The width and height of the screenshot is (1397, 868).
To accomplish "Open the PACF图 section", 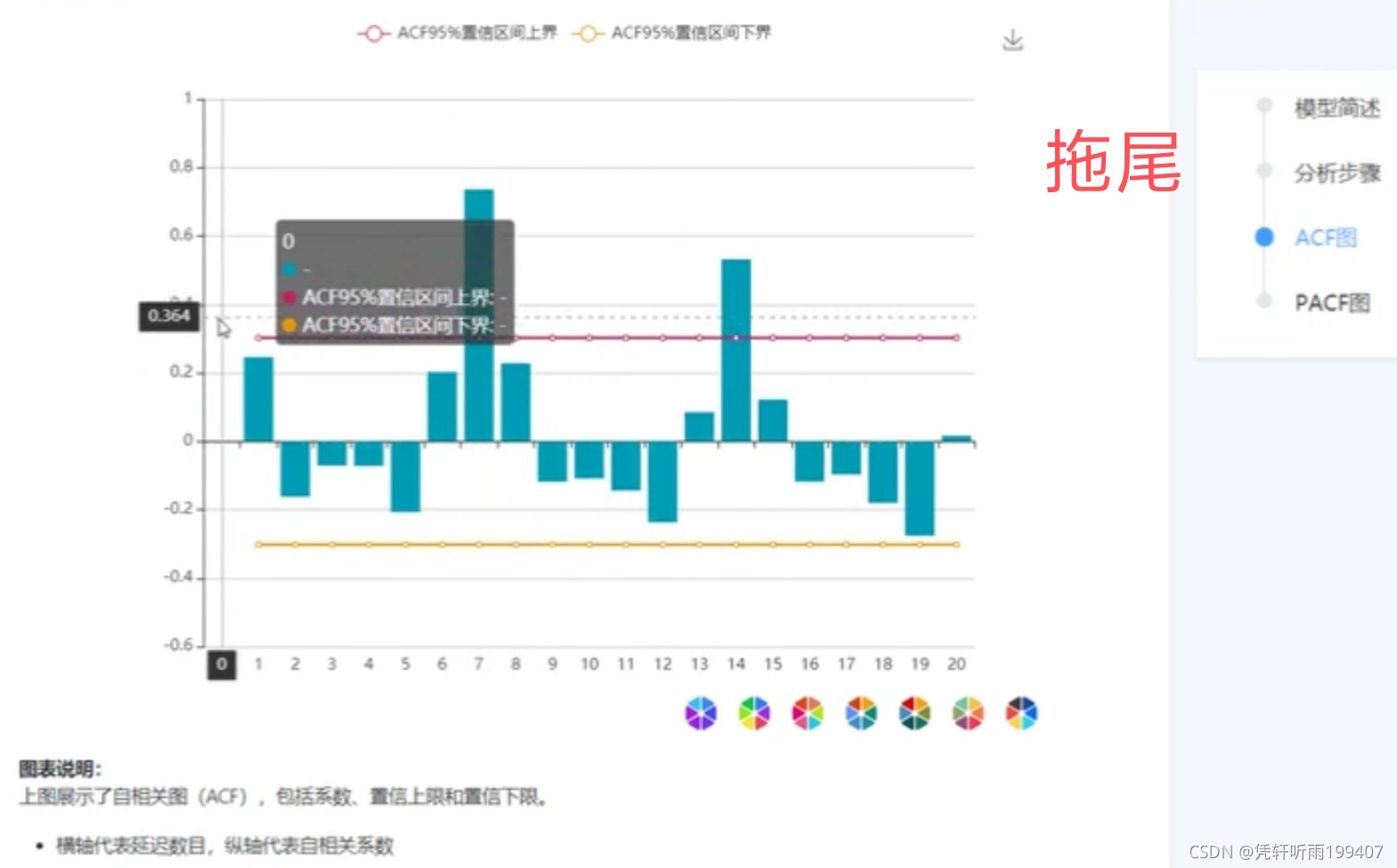I will pos(1332,303).
